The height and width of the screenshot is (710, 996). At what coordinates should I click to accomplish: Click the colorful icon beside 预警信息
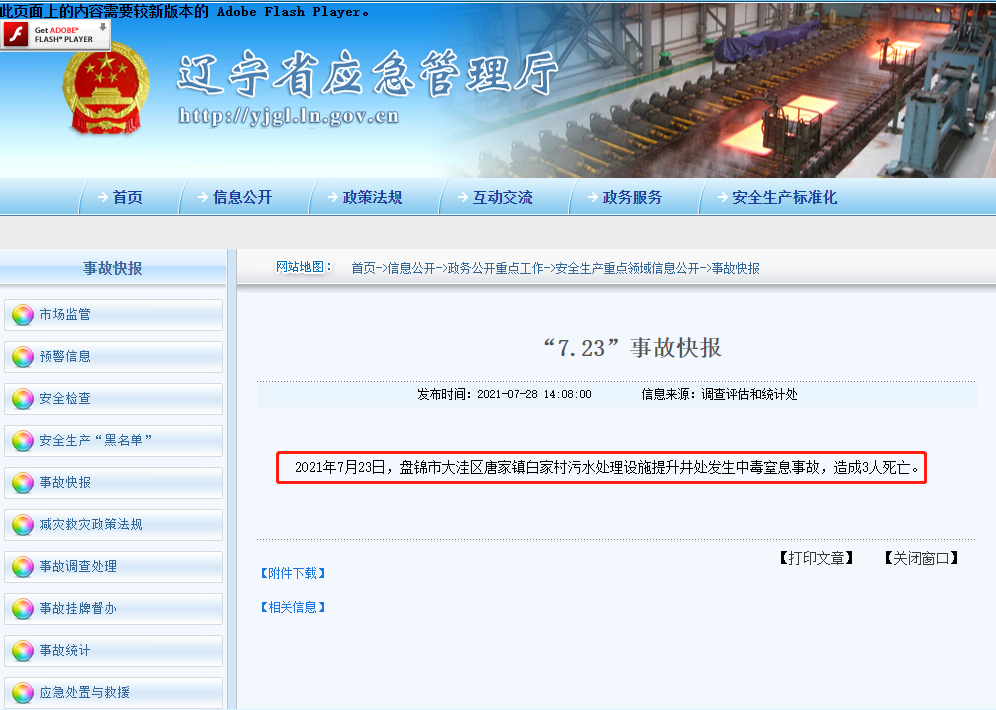pyautogui.click(x=22, y=357)
